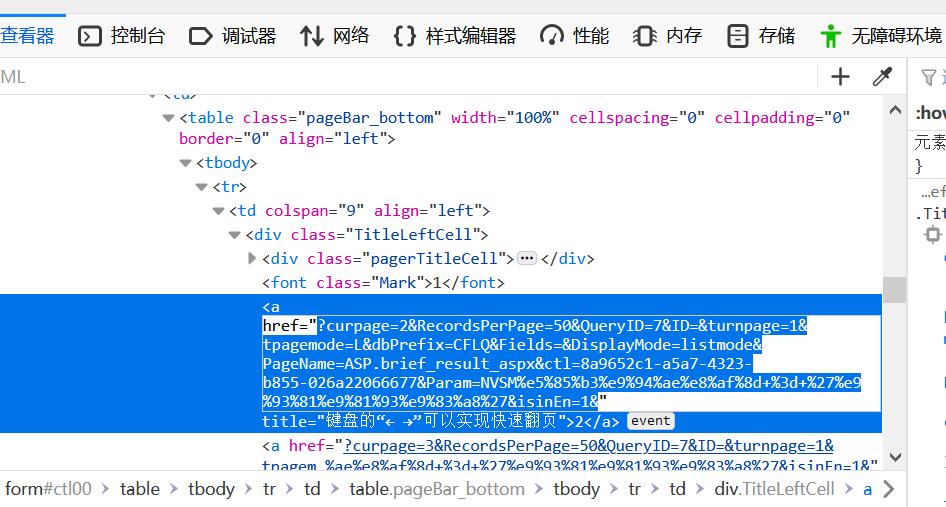946x507 pixels.
Task: Click the event badge after the anchor
Action: (650, 421)
